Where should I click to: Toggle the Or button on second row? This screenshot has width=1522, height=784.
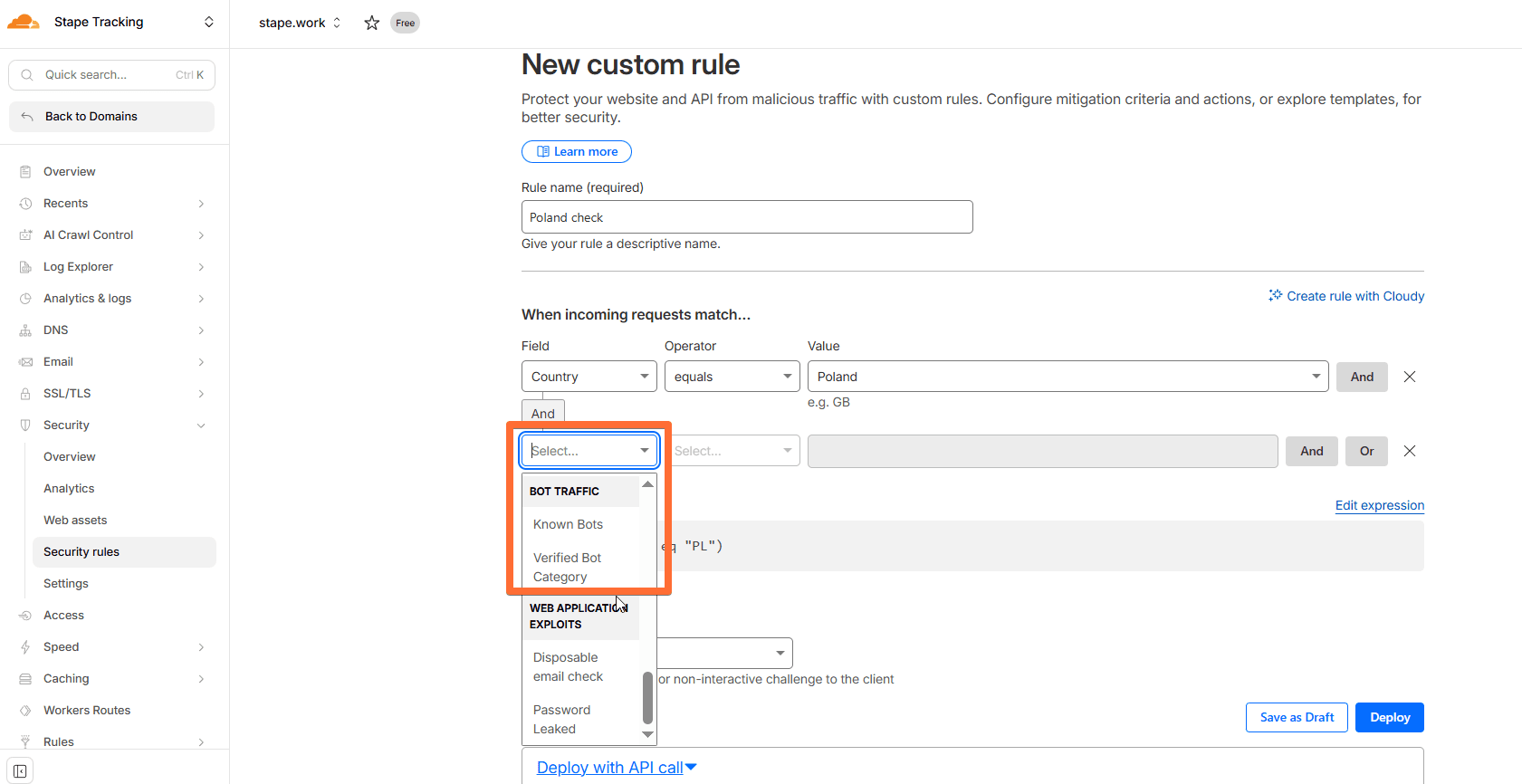coord(1366,451)
